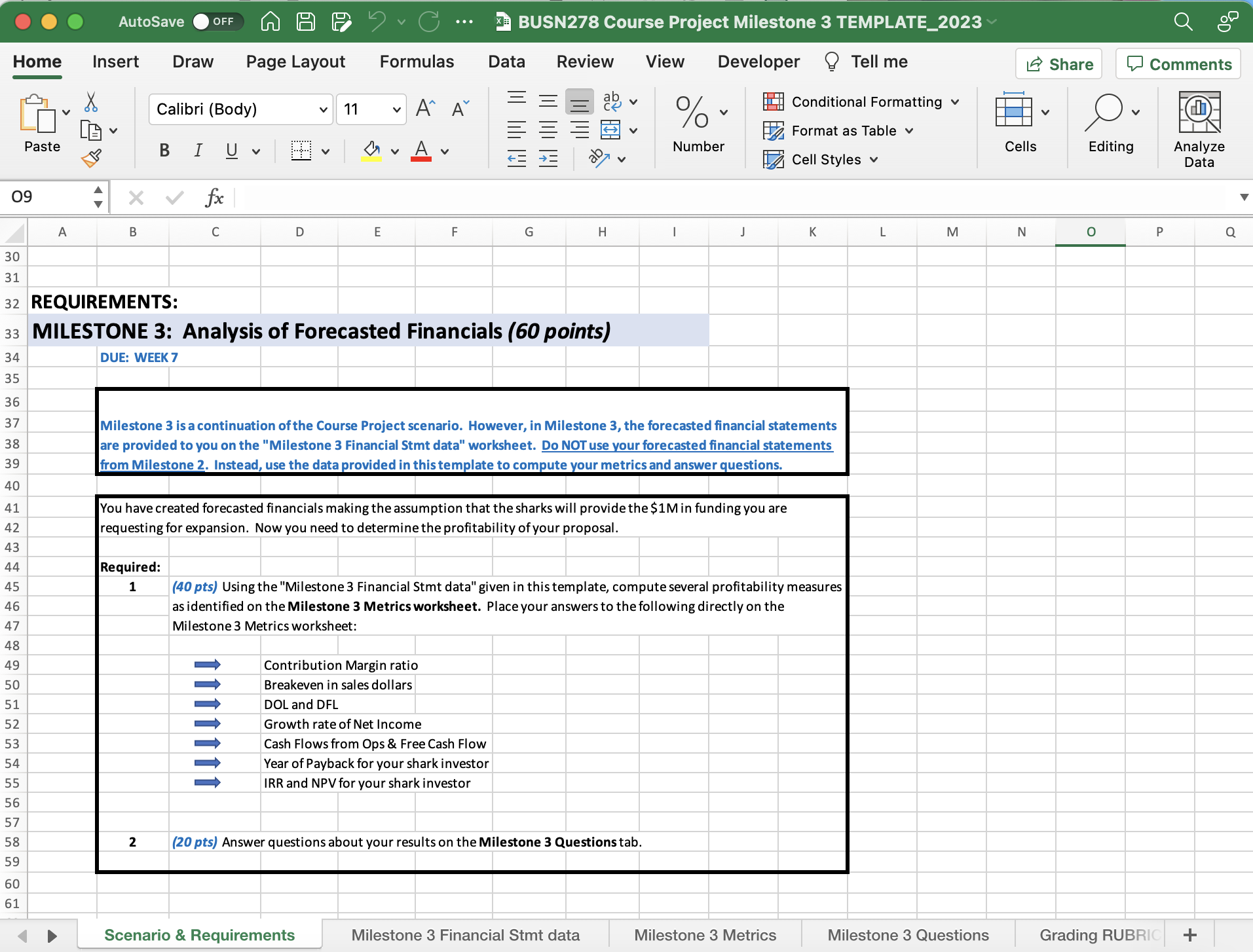Click the Merge cells icon
Screen dimensions: 1253x952
[610, 130]
